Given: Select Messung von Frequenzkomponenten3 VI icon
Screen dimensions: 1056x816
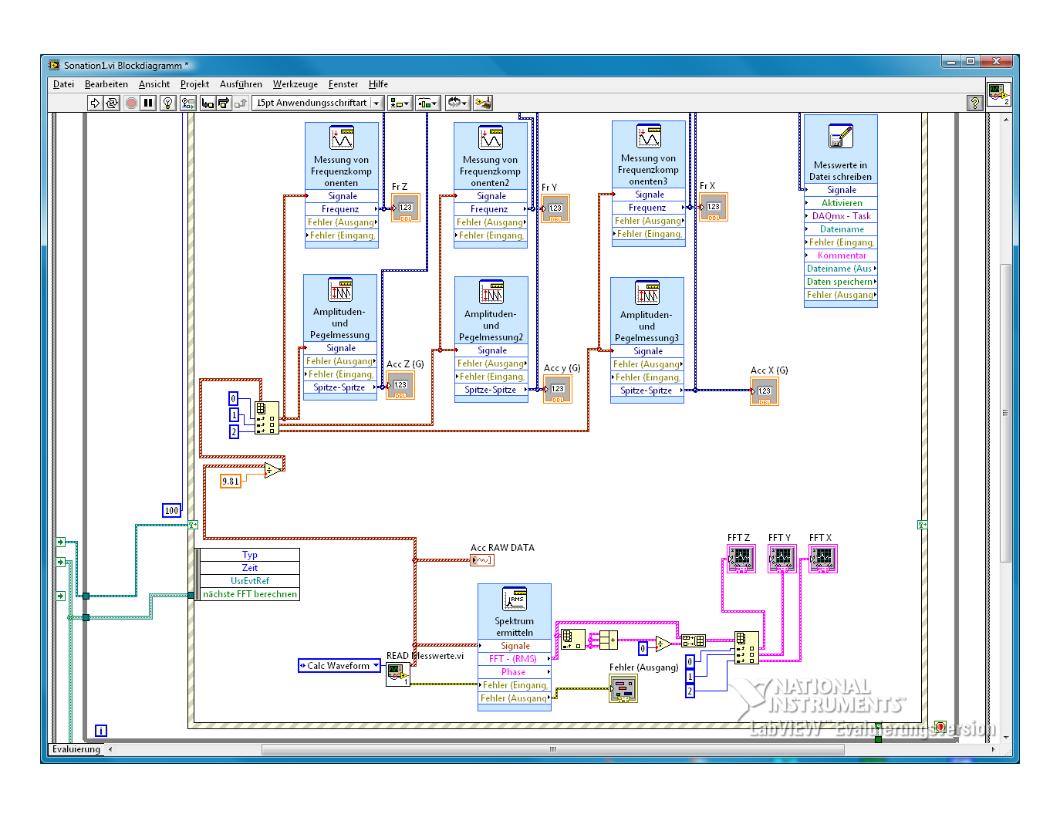Looking at the screenshot, I should 649,137.
